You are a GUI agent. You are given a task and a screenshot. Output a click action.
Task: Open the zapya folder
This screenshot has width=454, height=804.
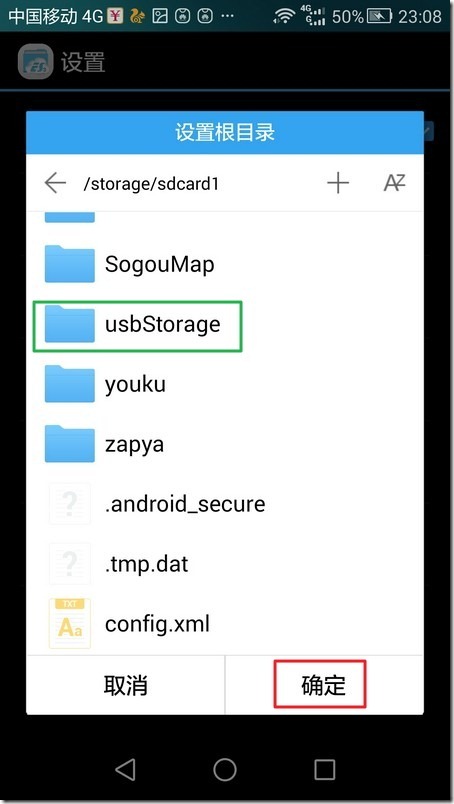(225, 444)
